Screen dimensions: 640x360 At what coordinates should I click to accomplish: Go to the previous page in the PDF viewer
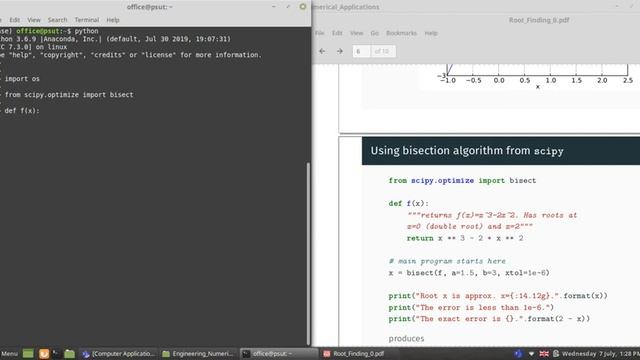point(322,51)
